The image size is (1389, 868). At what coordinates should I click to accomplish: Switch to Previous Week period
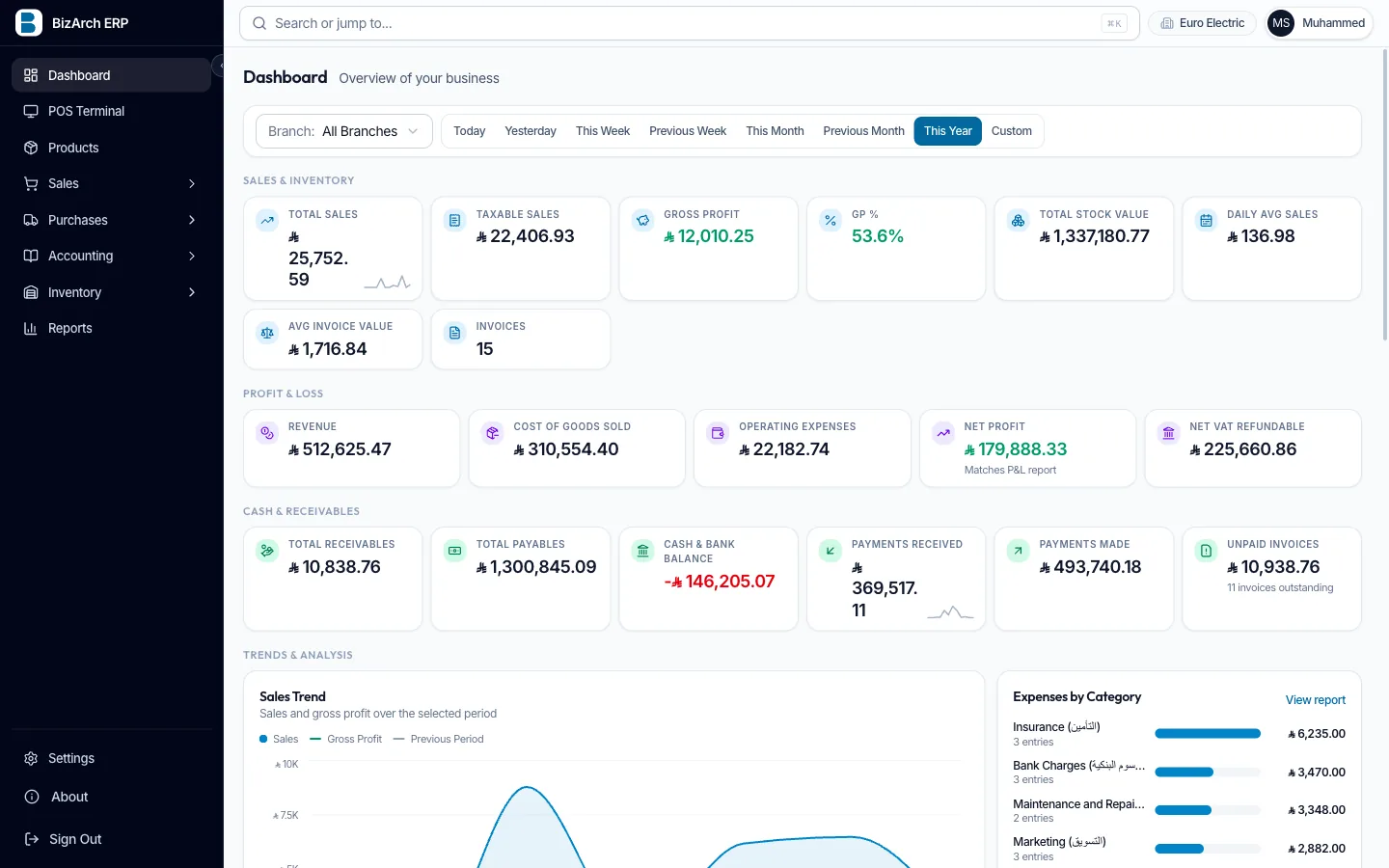688,131
